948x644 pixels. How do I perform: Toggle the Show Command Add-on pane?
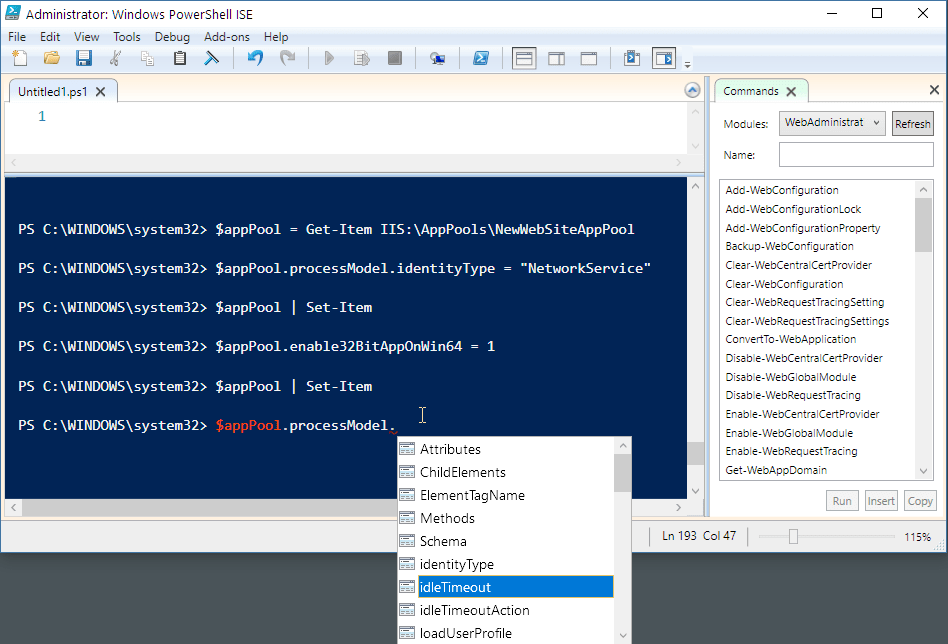pos(664,58)
